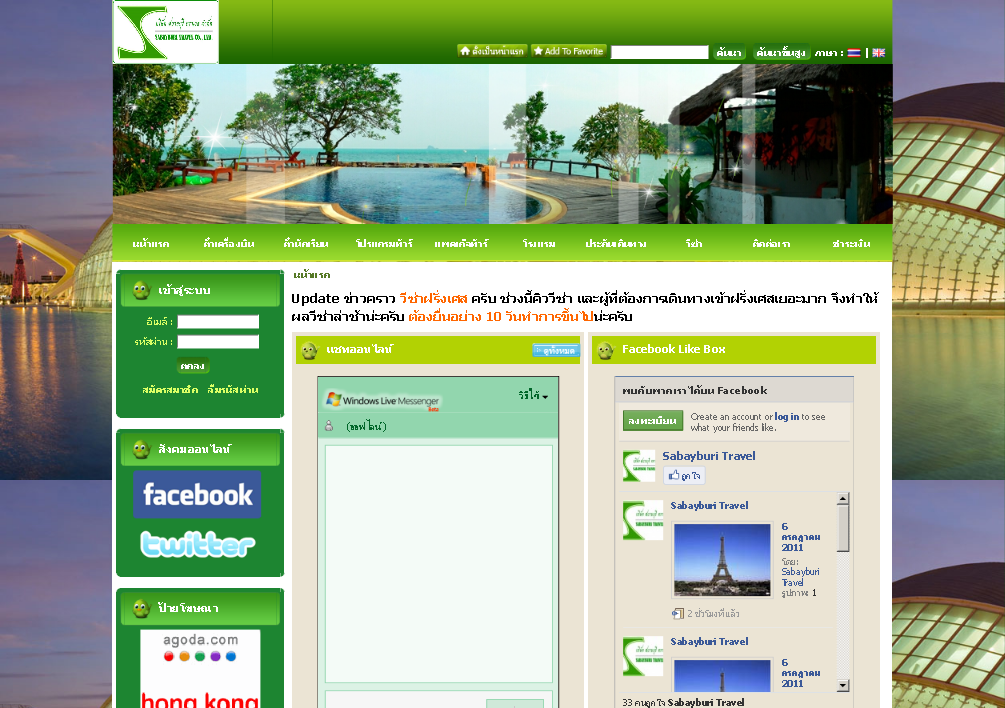
Task: Click the second post's Sabayburi avatar thumbnail
Action: [x=643, y=656]
